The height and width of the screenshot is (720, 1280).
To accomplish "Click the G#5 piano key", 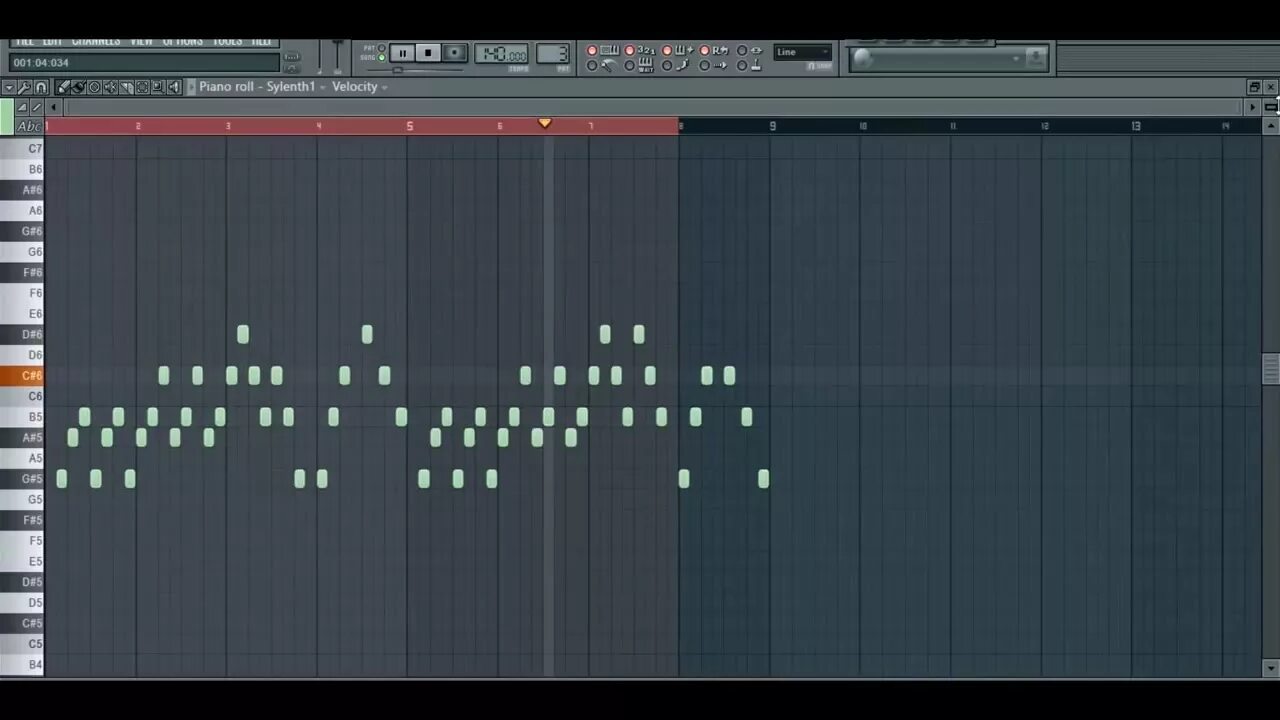I will coord(22,479).
